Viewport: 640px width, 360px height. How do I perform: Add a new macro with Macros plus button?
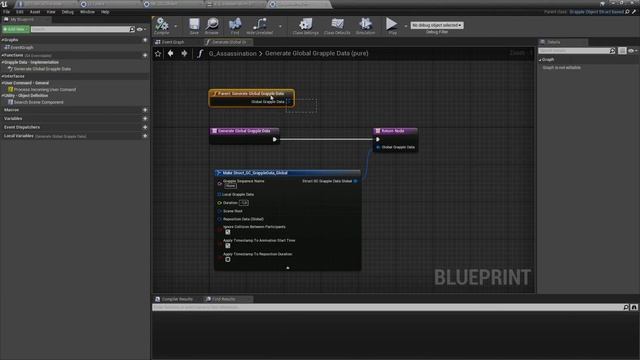(x=145, y=110)
